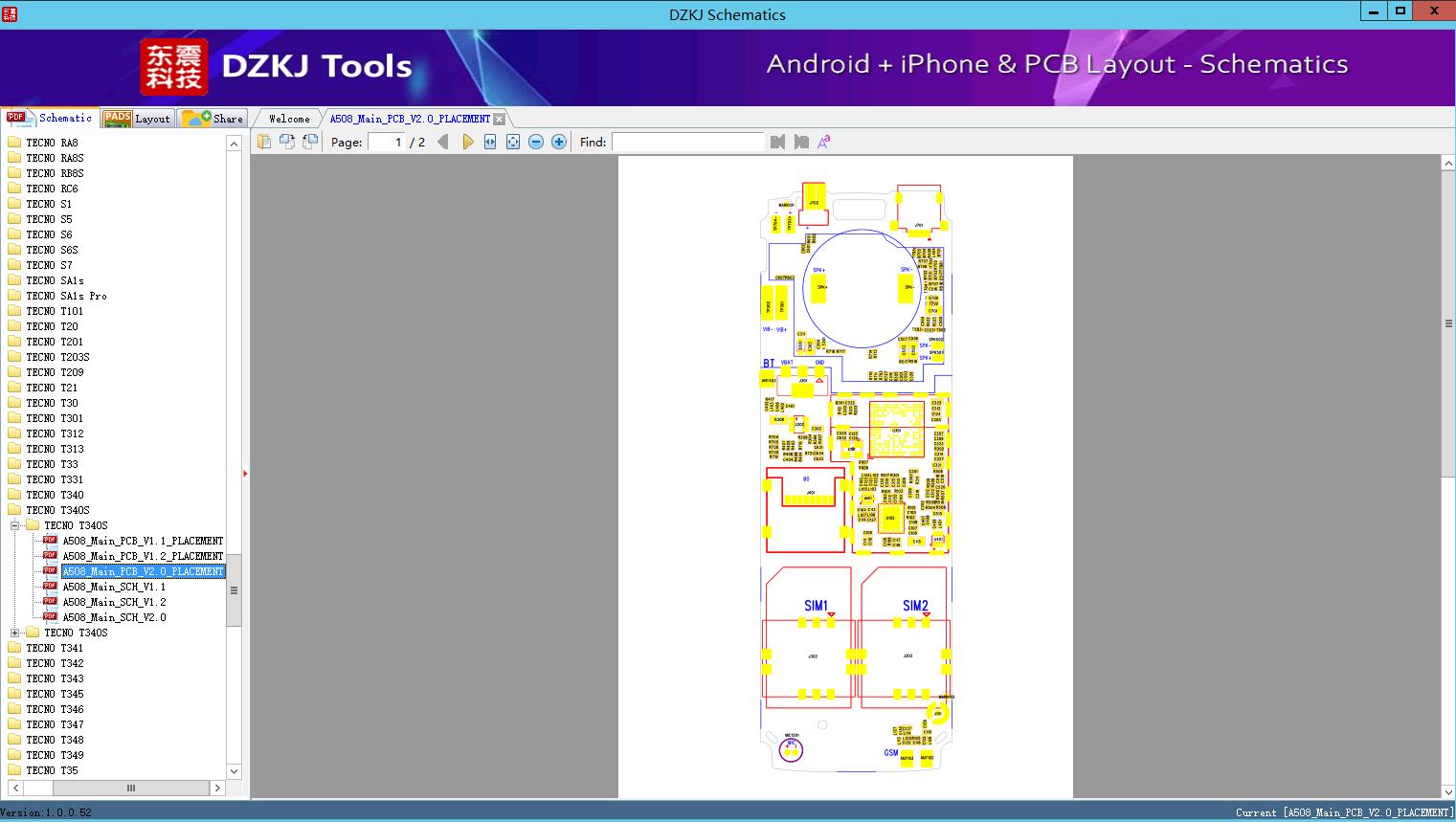Image resolution: width=1456 pixels, height=822 pixels.
Task: Select the TECNO T203S folder
Action: pos(57,357)
